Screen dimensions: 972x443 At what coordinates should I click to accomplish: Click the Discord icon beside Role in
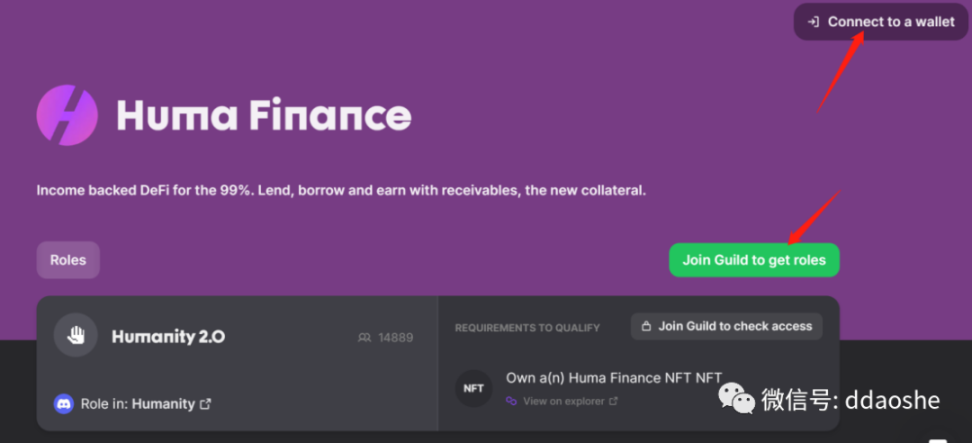(x=64, y=404)
